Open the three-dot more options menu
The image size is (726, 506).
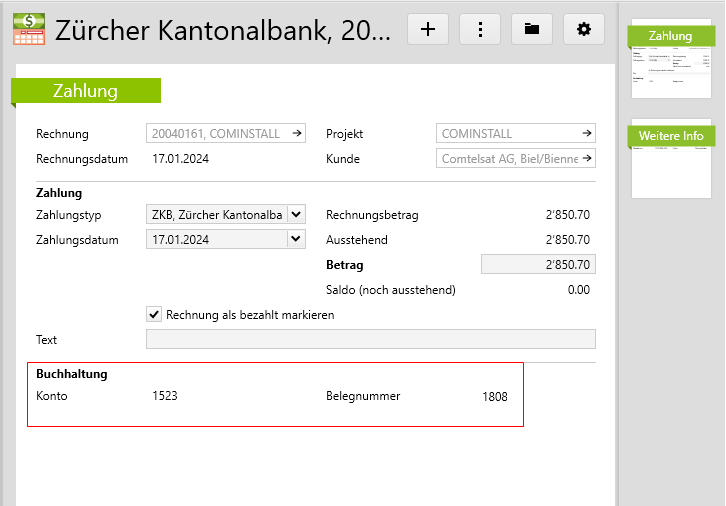click(x=480, y=29)
